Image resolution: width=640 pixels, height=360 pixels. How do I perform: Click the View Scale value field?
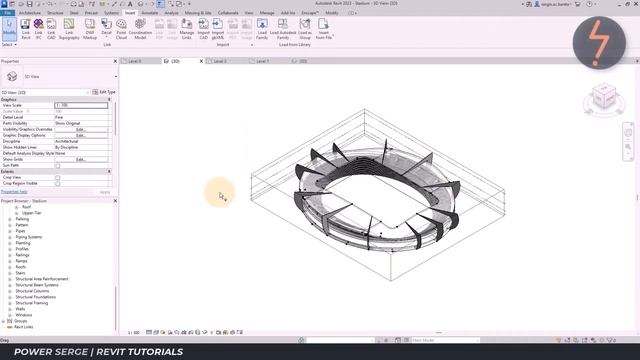pyautogui.click(x=81, y=105)
